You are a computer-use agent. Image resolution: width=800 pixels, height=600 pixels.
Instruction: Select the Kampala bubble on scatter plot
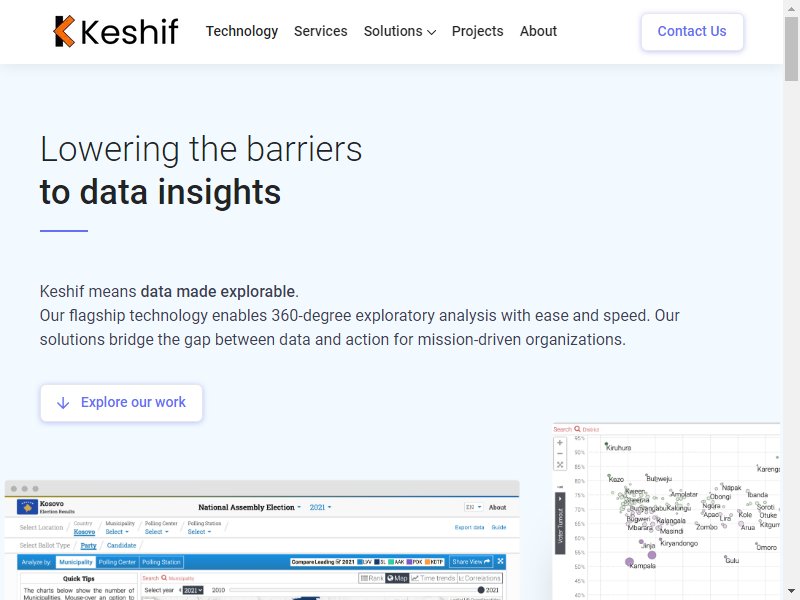pyautogui.click(x=630, y=562)
